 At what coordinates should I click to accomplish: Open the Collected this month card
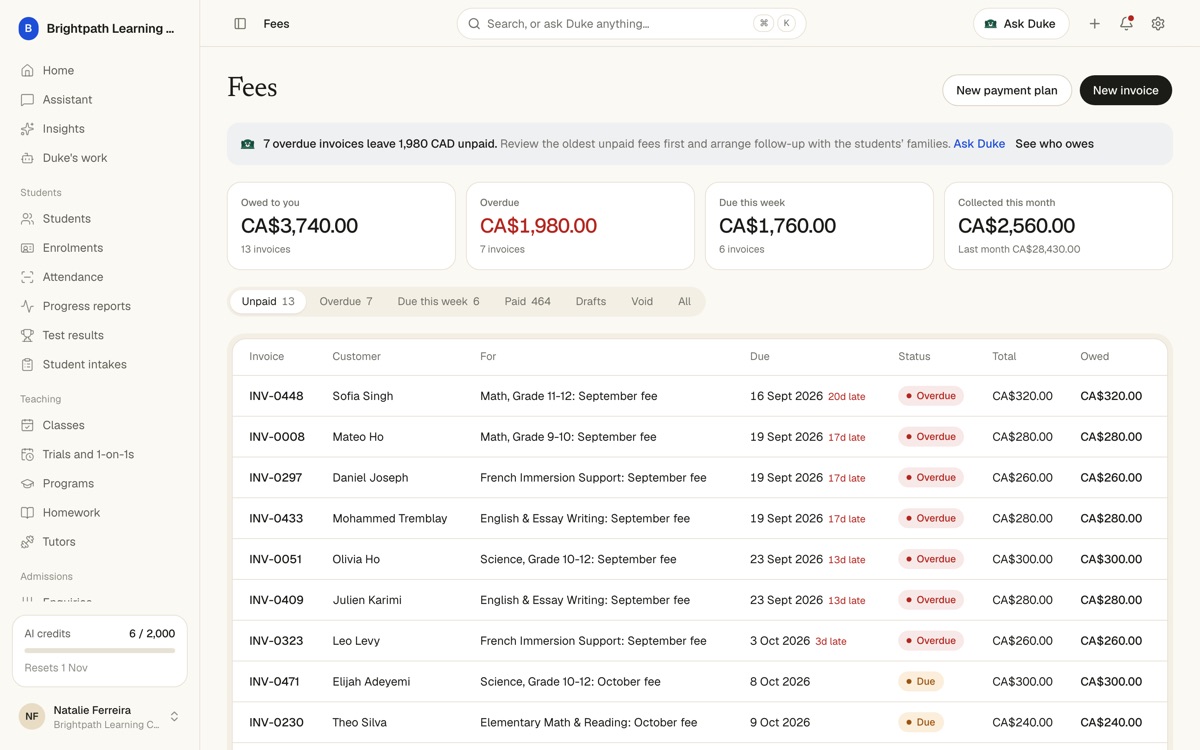coord(1058,226)
